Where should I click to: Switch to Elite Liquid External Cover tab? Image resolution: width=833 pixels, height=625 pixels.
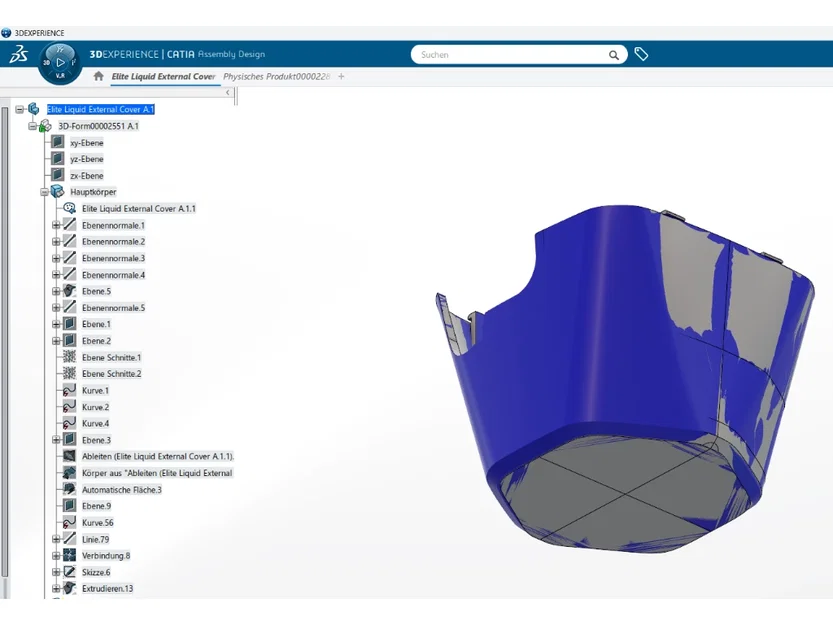(x=163, y=77)
